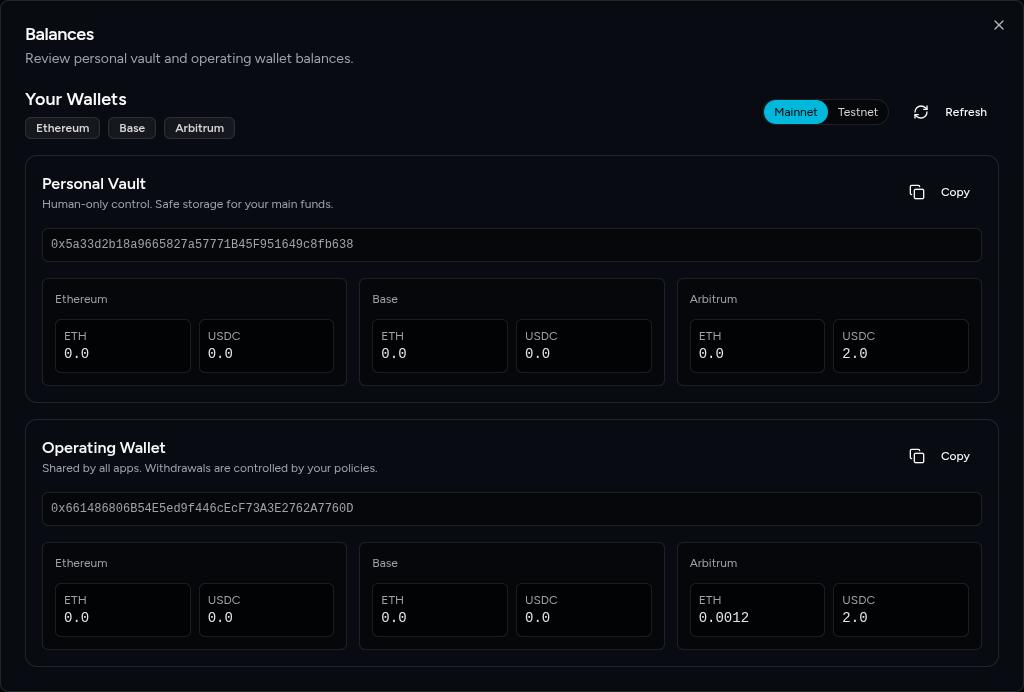Click copy icon for Personal Vault address
The image size is (1024, 692).
[917, 192]
